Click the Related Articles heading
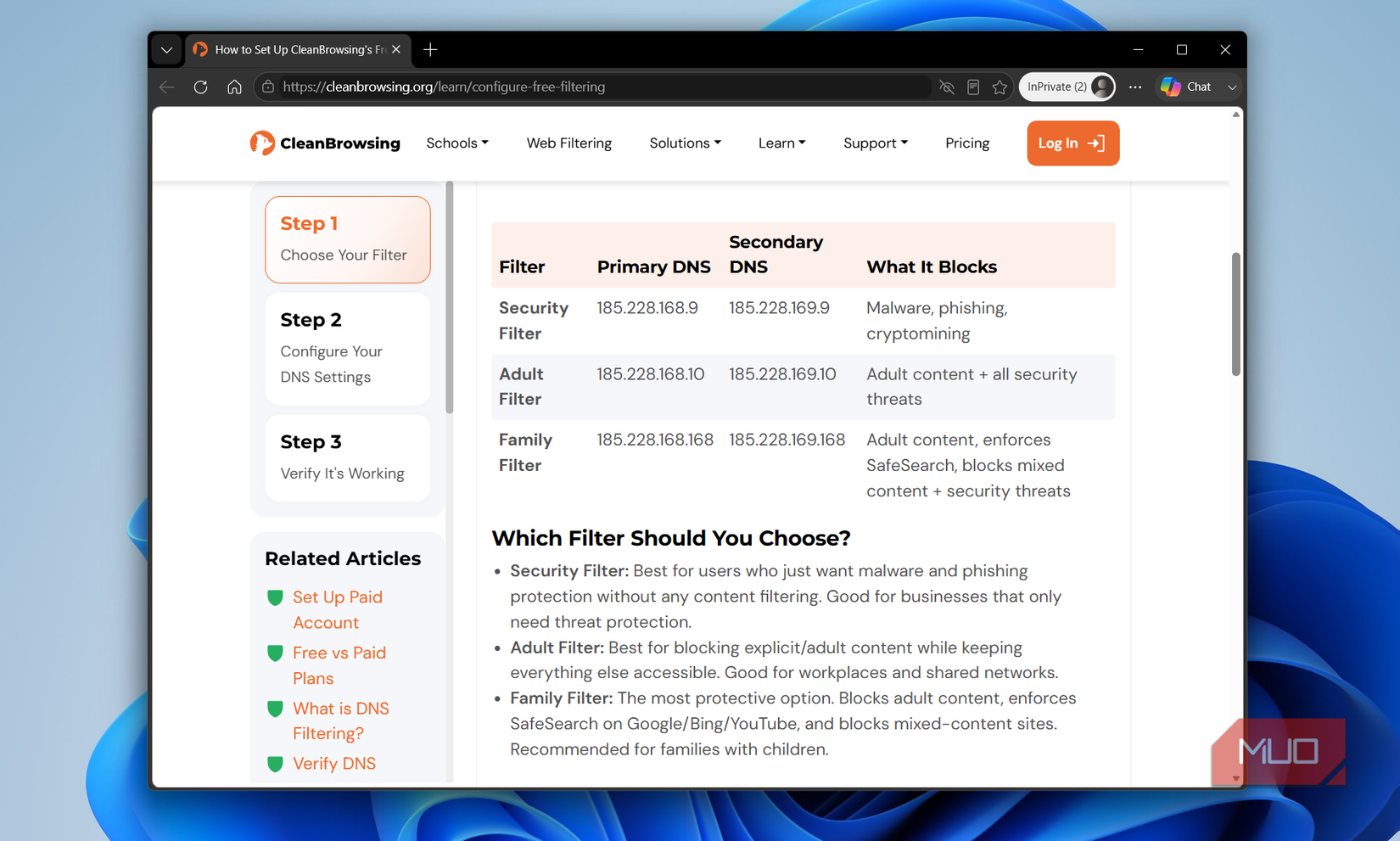Screen dimensions: 1400x841 point(343,558)
